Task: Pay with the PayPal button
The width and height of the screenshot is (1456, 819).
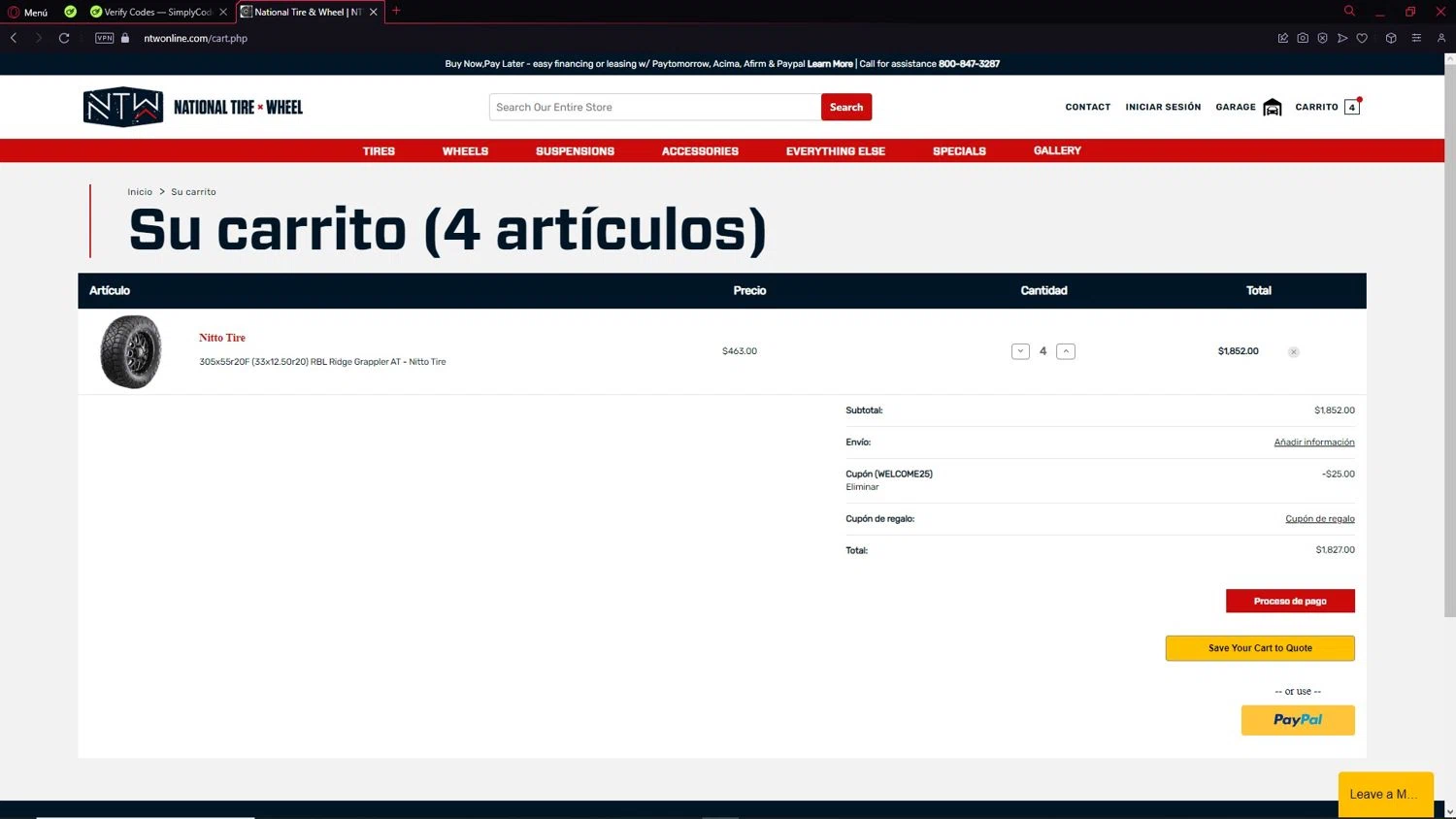Action: 1298,720
